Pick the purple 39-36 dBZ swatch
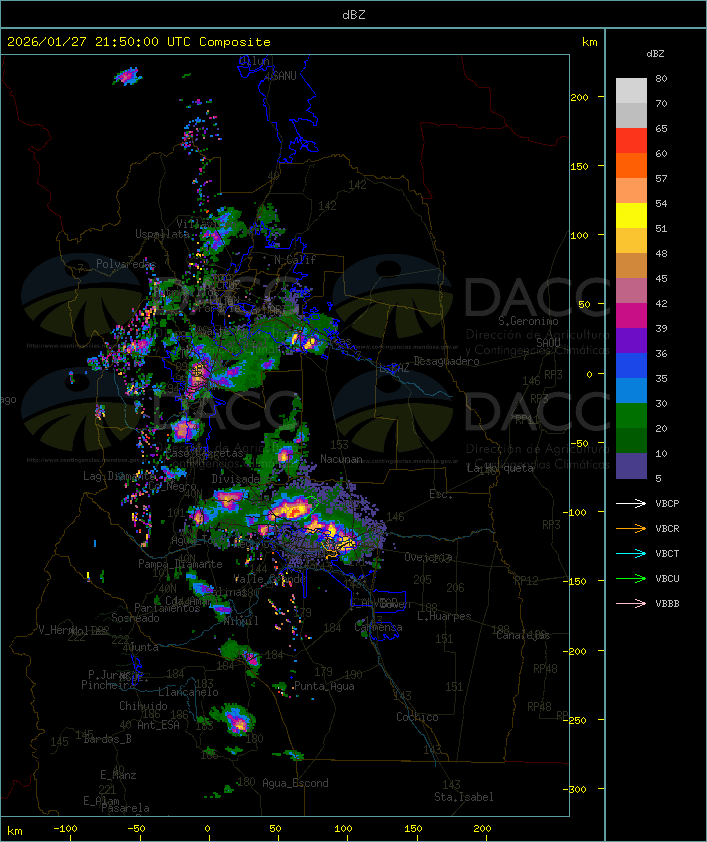707x842 pixels. (x=631, y=340)
